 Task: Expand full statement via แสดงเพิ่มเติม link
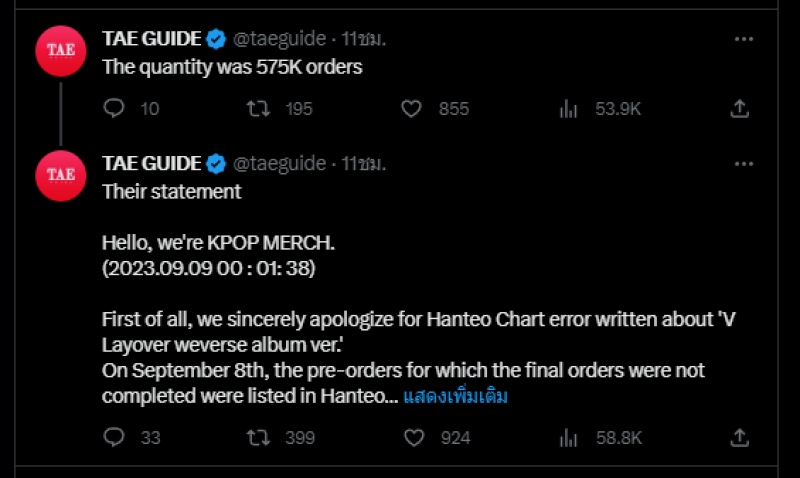(455, 396)
